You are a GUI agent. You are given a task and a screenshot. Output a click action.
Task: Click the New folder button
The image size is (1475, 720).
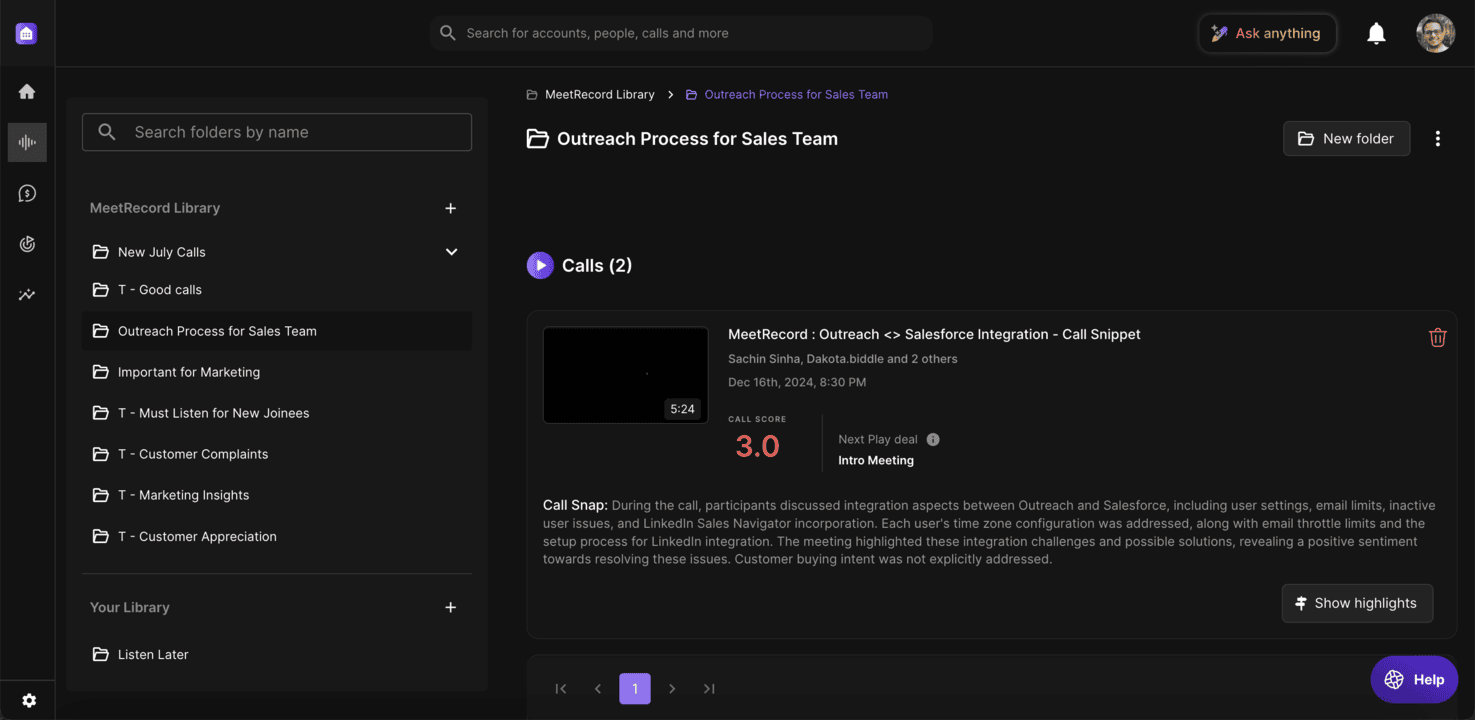pos(1346,139)
